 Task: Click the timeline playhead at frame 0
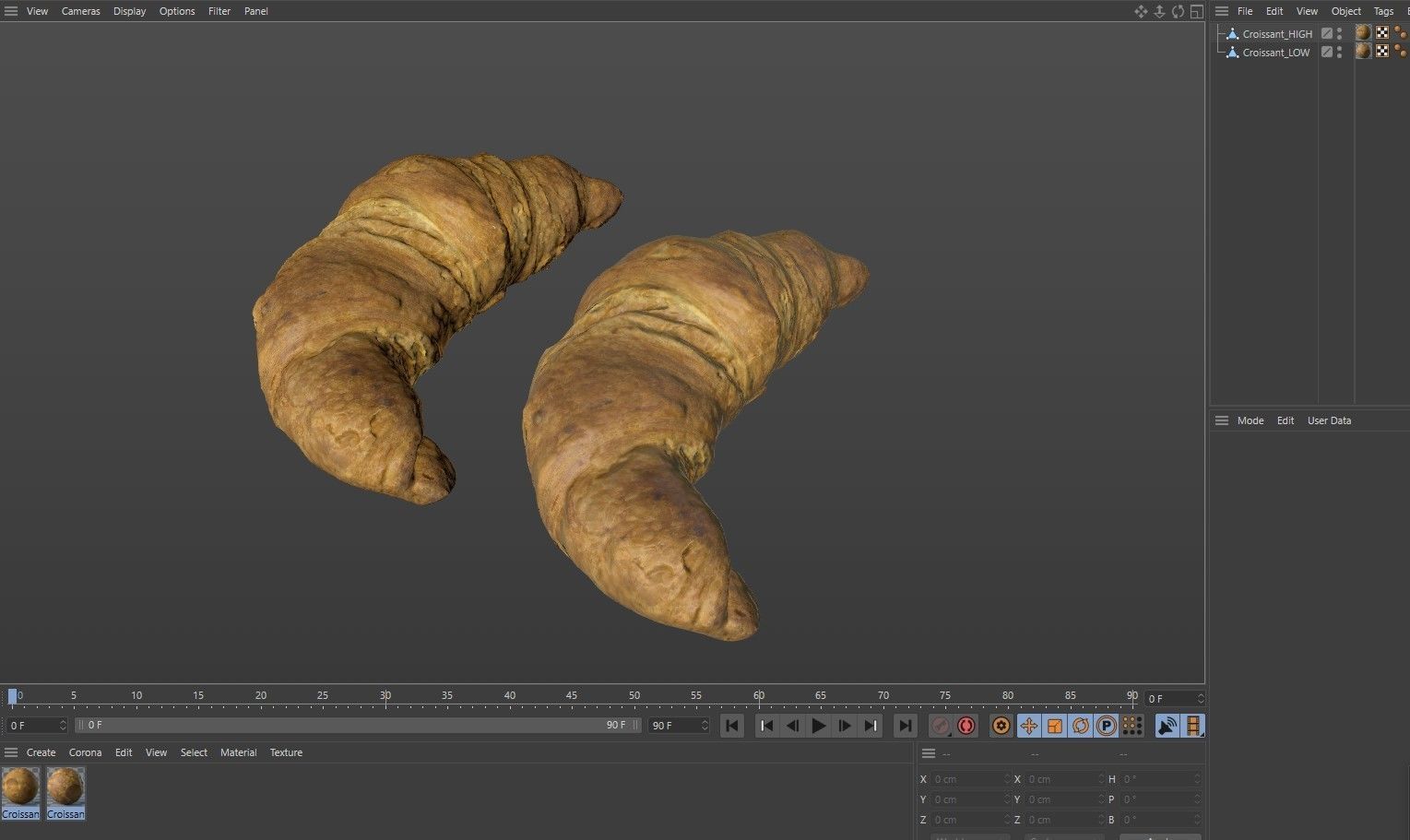pos(12,696)
